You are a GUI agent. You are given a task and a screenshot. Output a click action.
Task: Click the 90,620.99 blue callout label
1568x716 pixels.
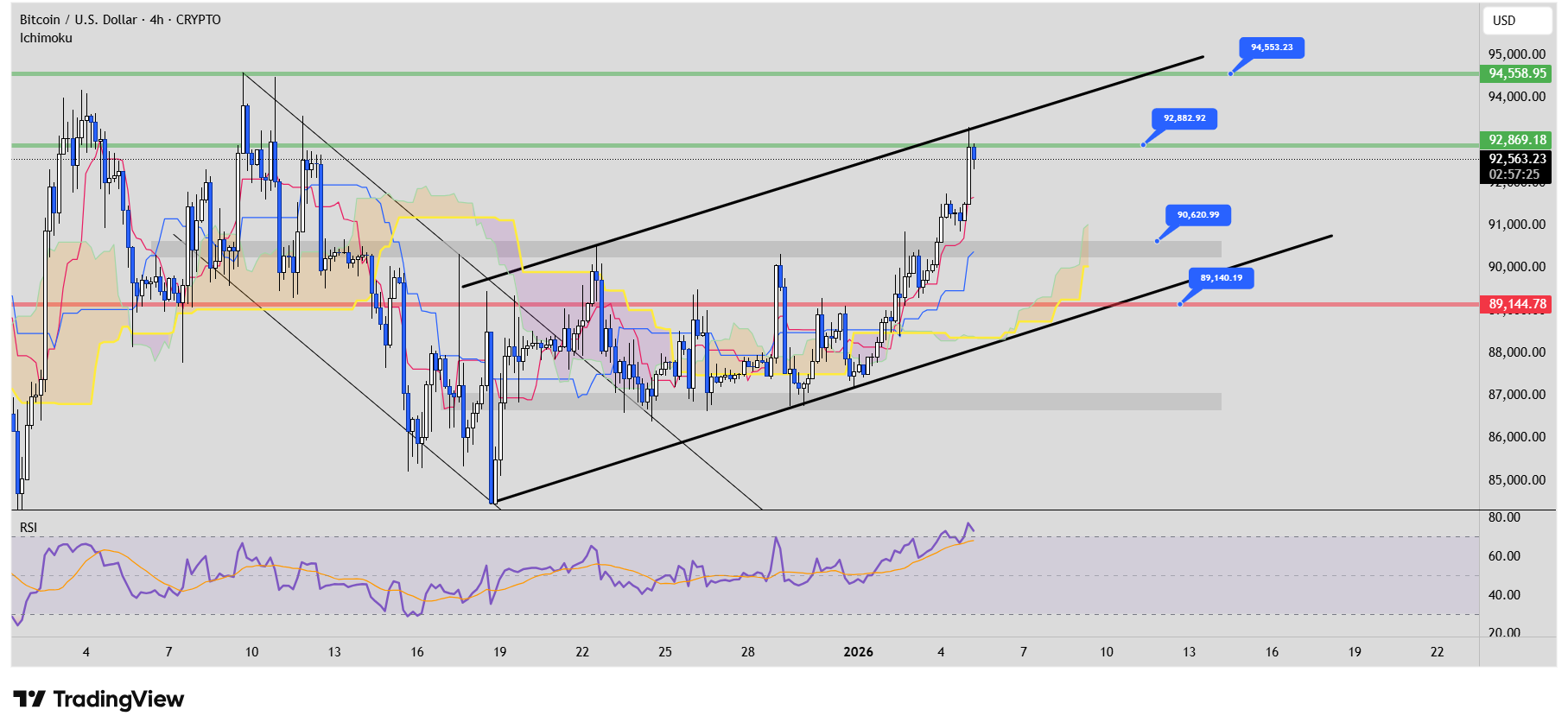click(1197, 215)
